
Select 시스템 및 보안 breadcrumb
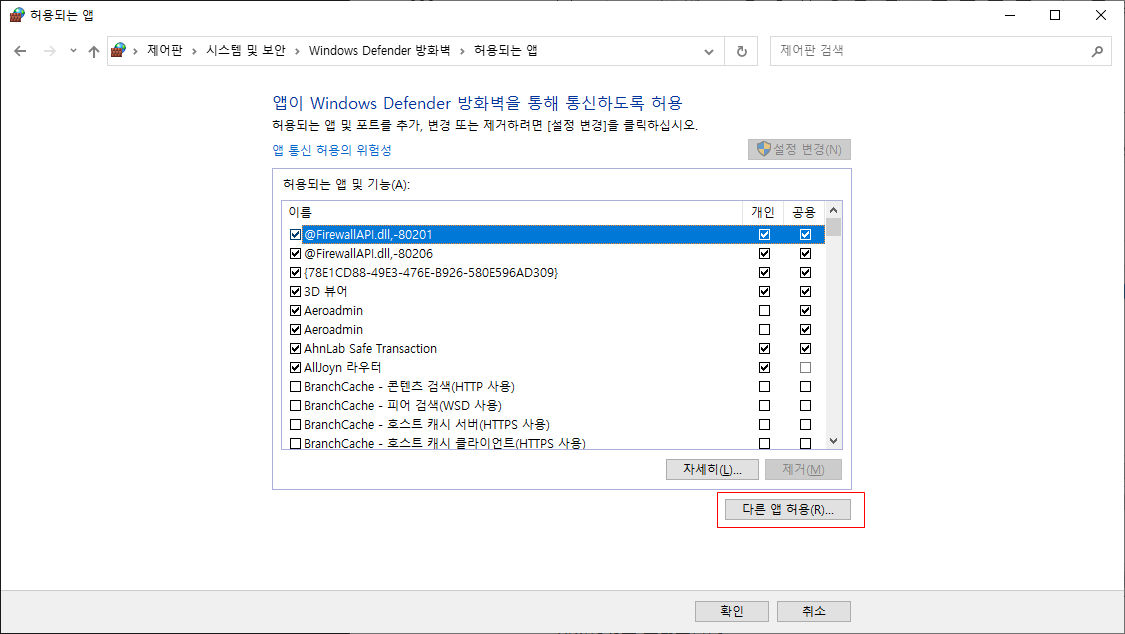[x=245, y=50]
